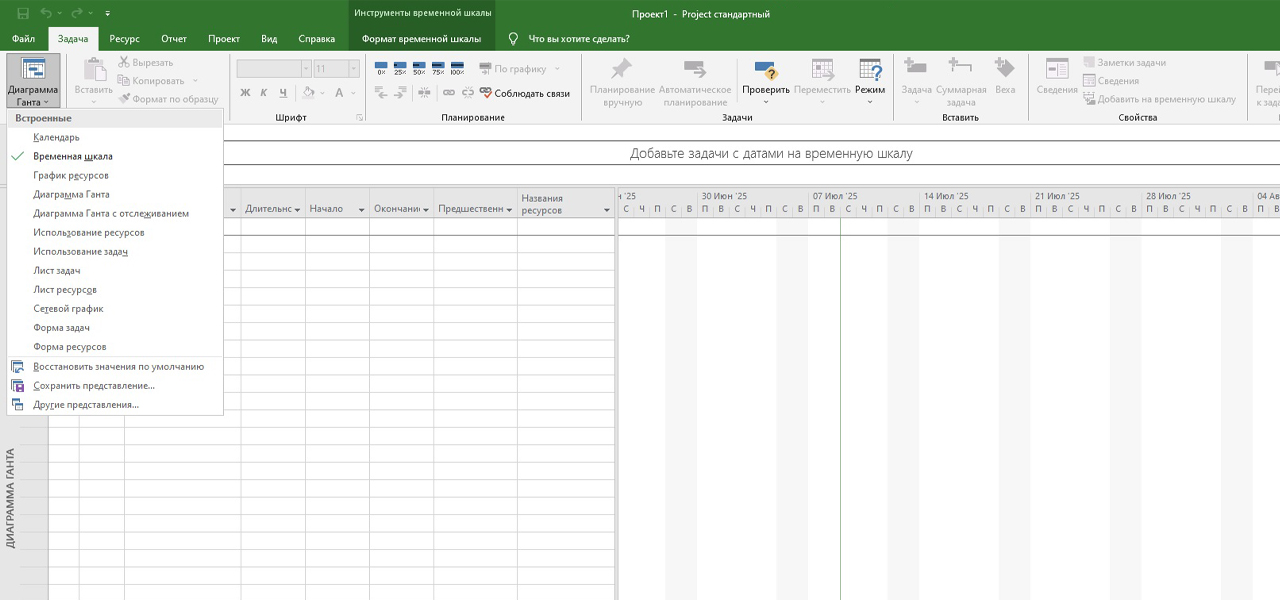Click the timeline placeholder Добавьте задачи
The width and height of the screenshot is (1280, 600).
(x=770, y=154)
